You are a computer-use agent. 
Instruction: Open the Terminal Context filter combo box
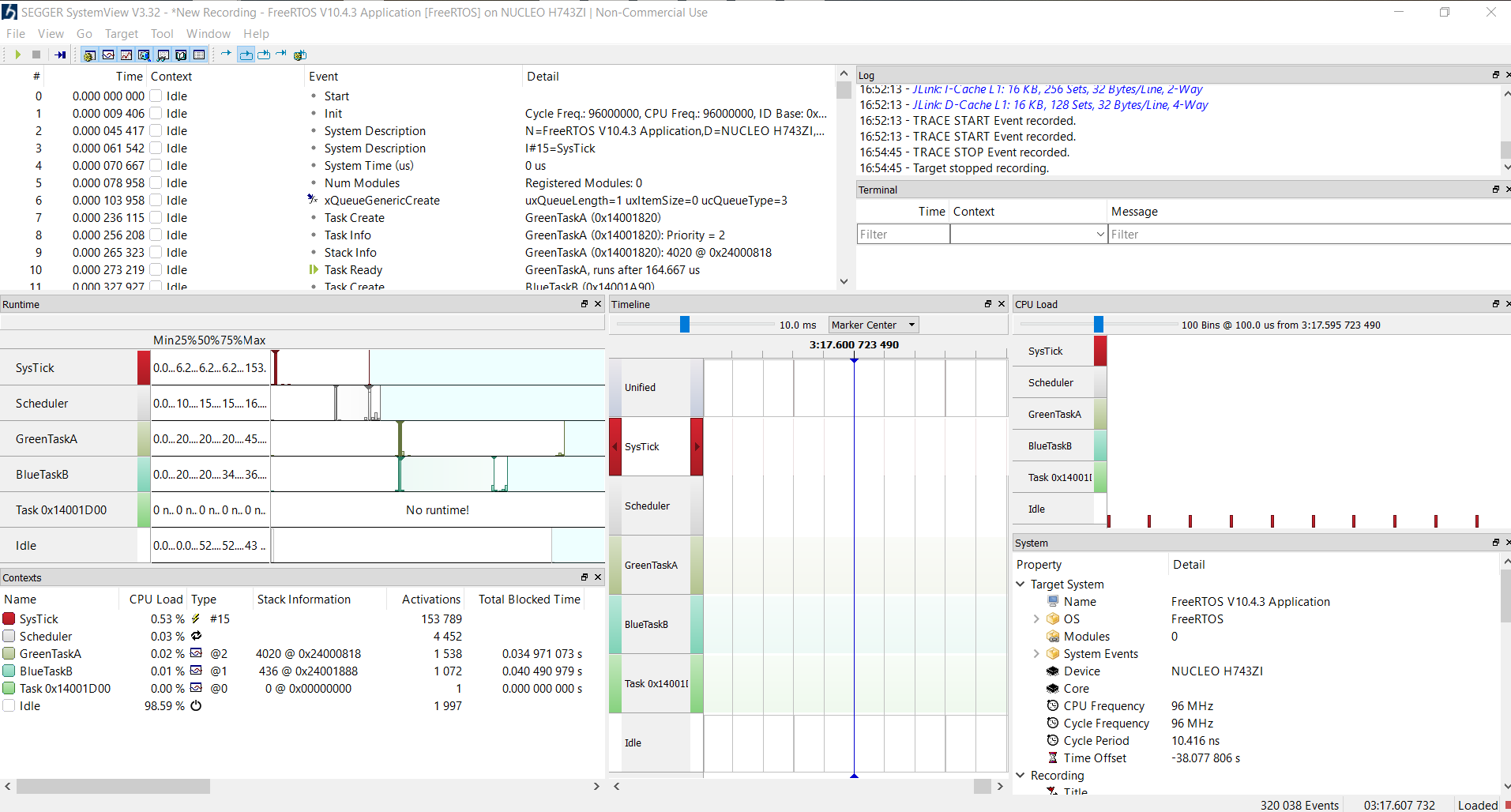(x=1028, y=234)
